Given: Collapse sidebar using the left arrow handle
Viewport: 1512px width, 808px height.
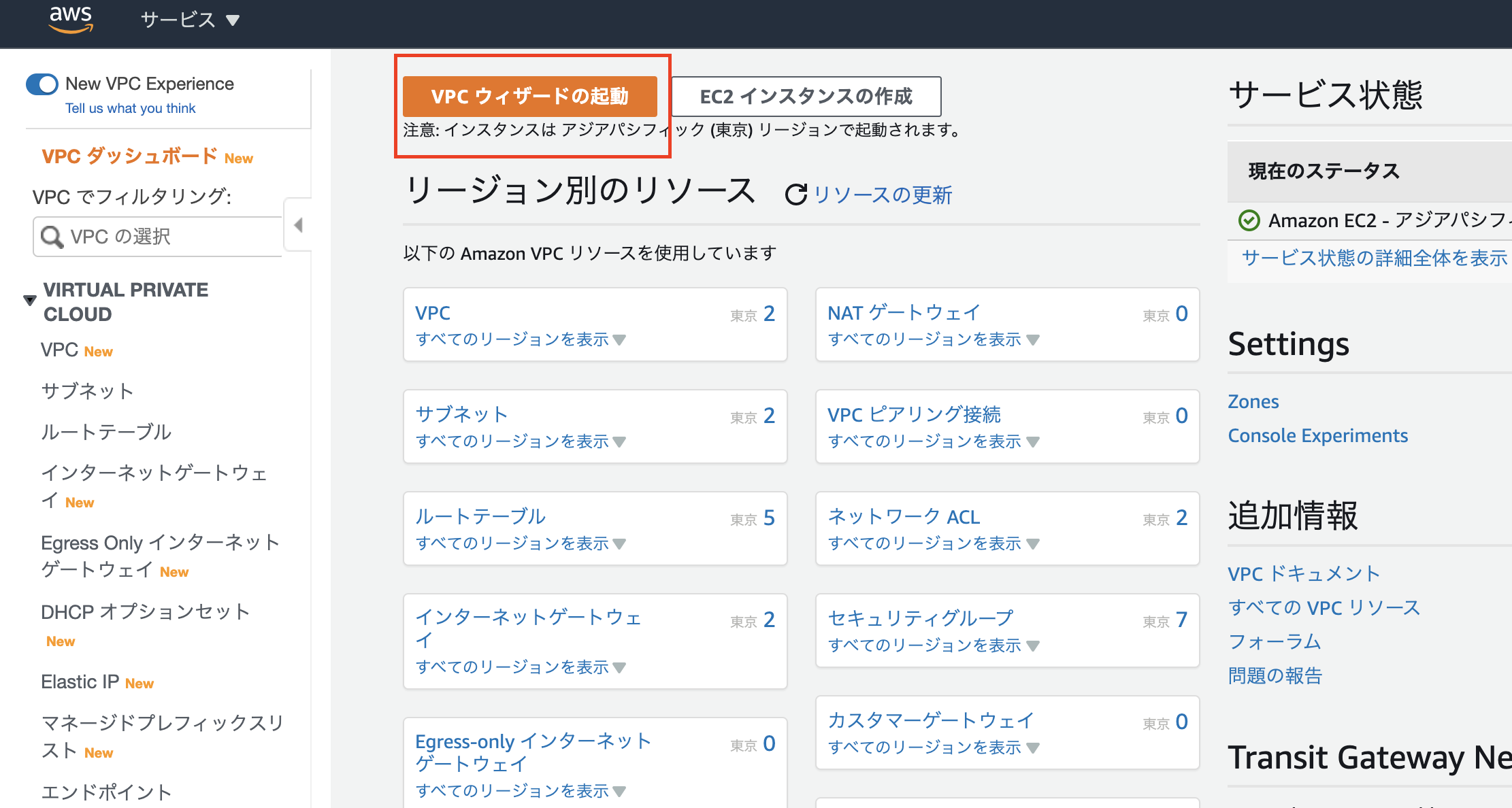Looking at the screenshot, I should pyautogui.click(x=298, y=225).
